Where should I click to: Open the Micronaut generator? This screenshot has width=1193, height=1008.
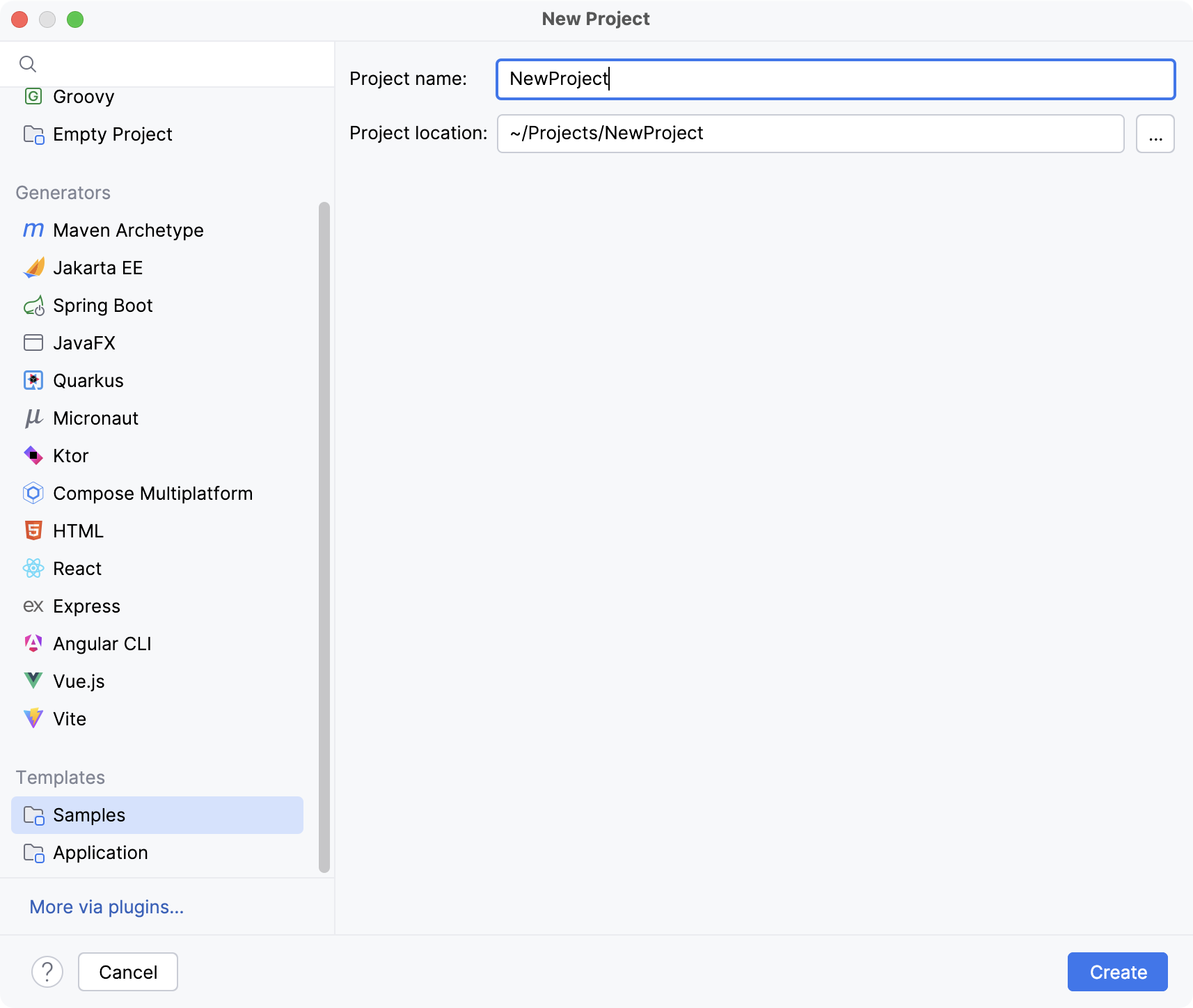coord(95,418)
